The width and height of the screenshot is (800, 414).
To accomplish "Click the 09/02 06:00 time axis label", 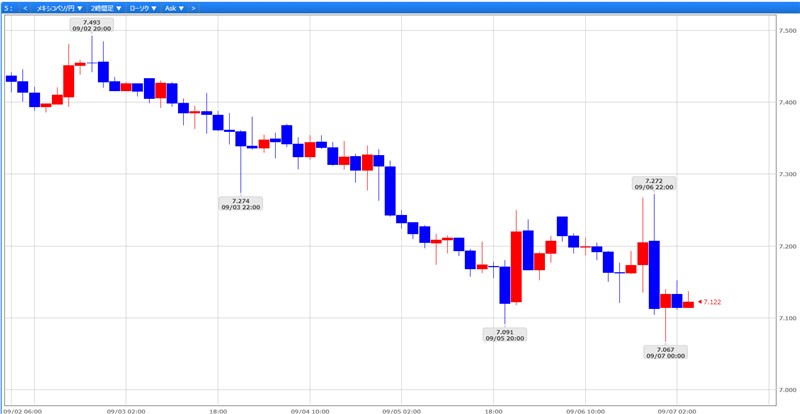I will click(23, 409).
